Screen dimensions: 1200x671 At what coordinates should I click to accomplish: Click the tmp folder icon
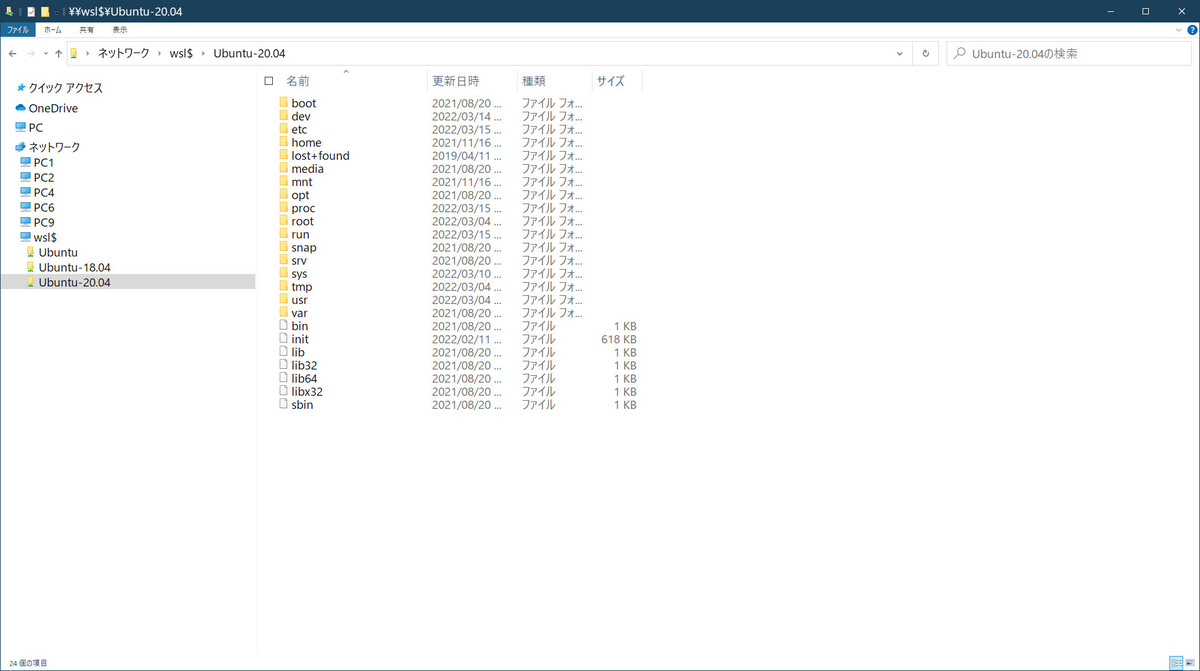pos(284,287)
